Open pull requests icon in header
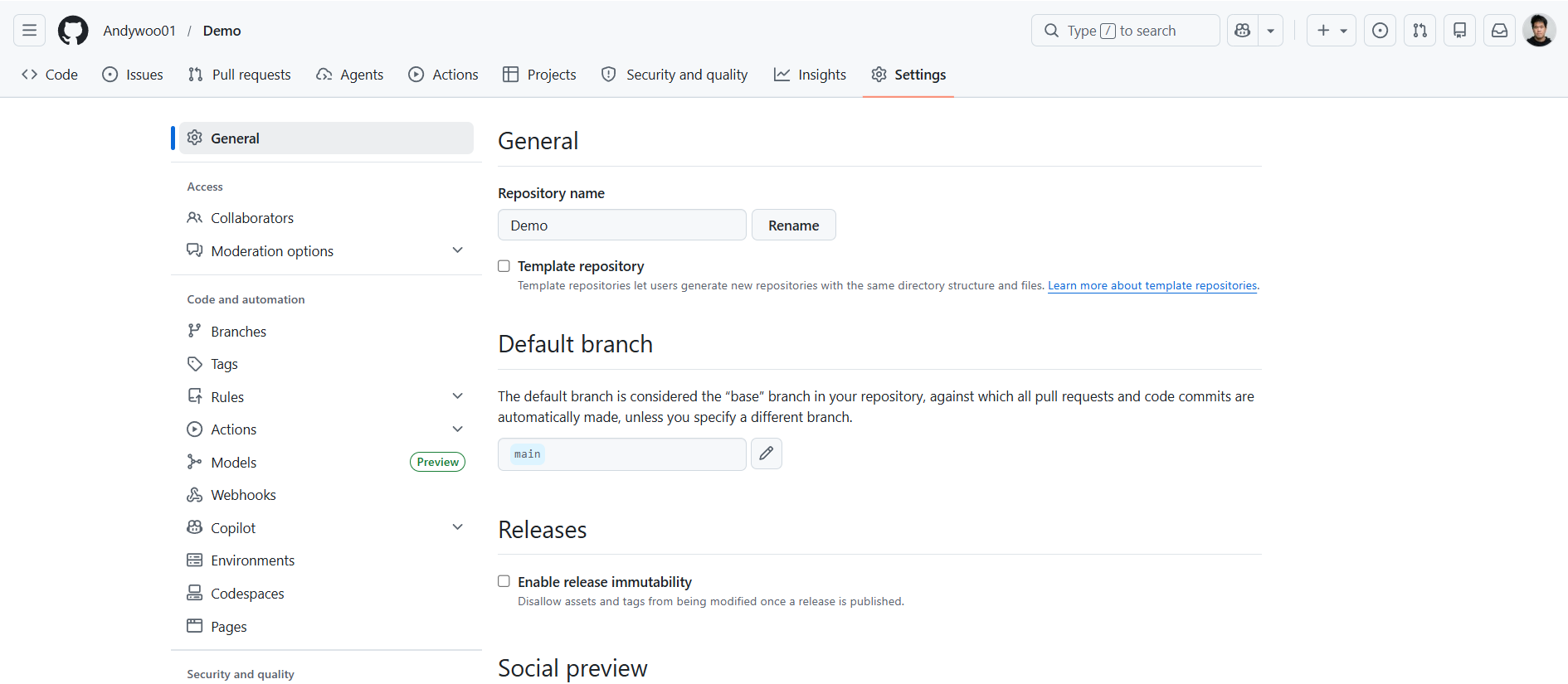This screenshot has height=684, width=1568. (1419, 31)
